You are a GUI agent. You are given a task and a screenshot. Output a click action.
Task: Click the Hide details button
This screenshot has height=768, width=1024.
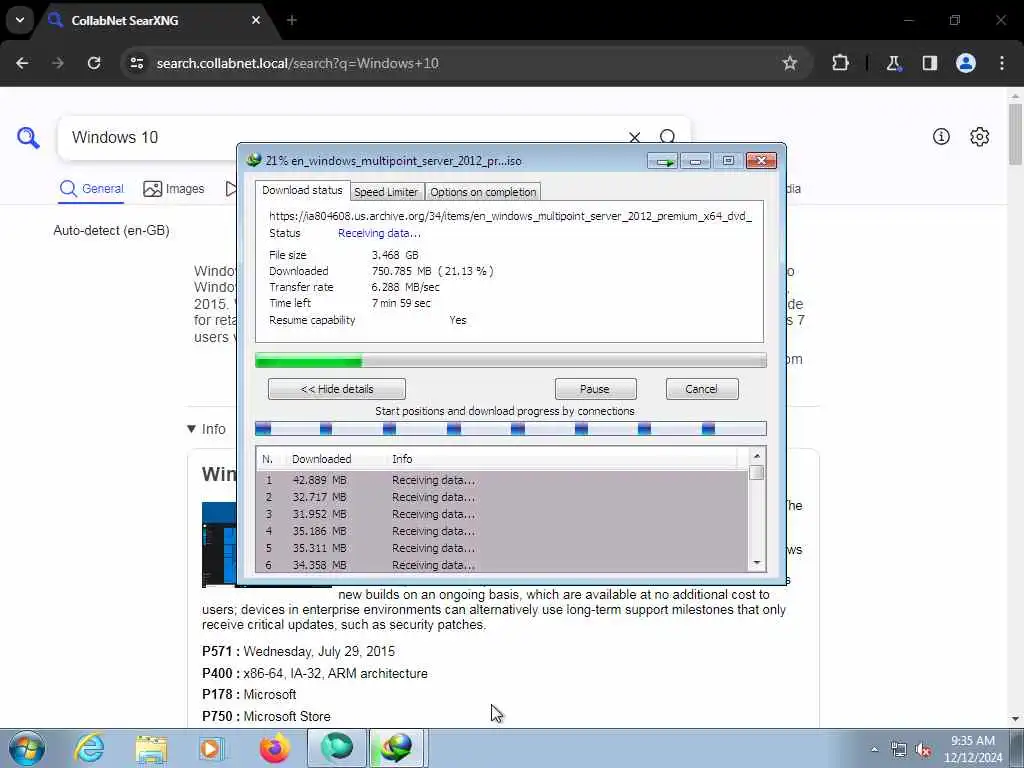[336, 389]
